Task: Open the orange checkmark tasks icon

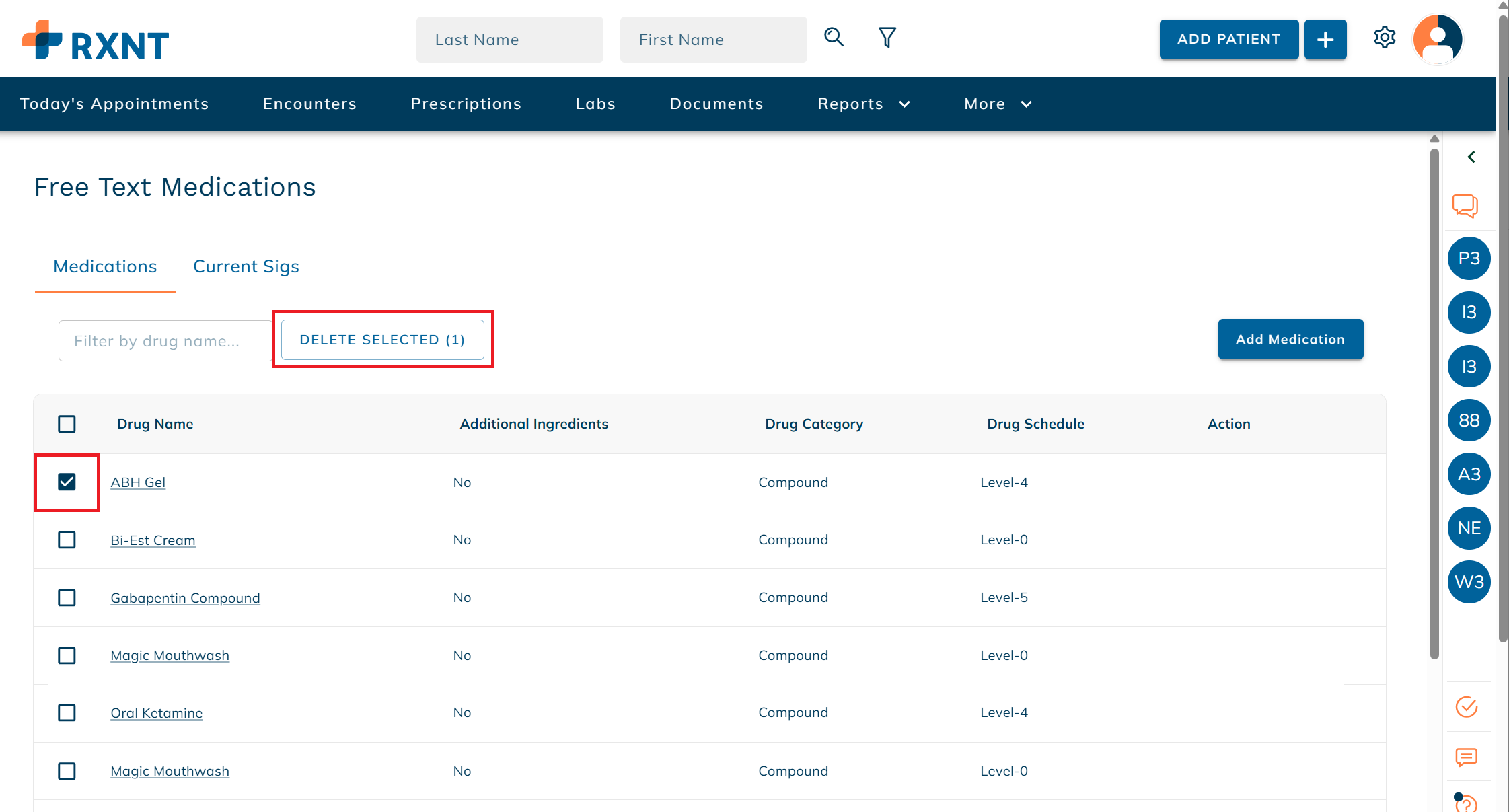Action: pos(1466,707)
